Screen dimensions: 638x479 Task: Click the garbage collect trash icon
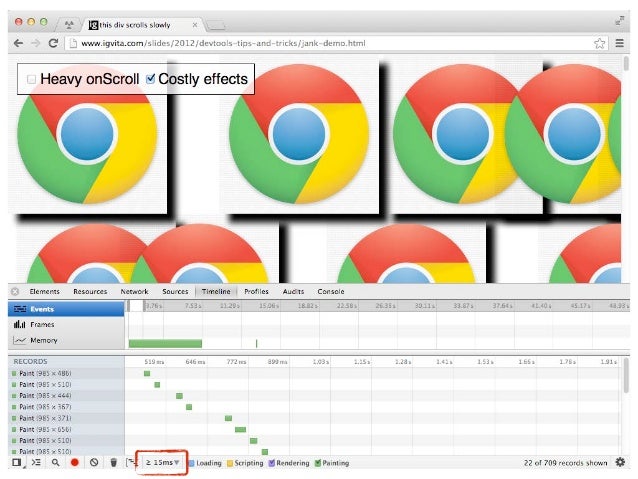coord(114,463)
